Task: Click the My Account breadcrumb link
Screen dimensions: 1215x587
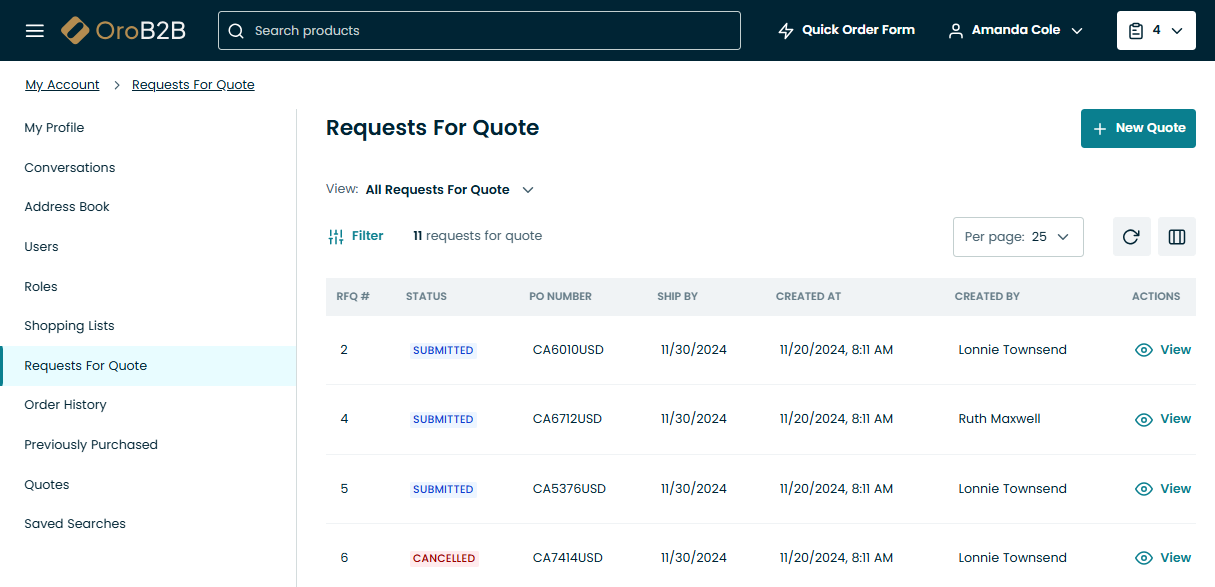Action: coord(62,85)
